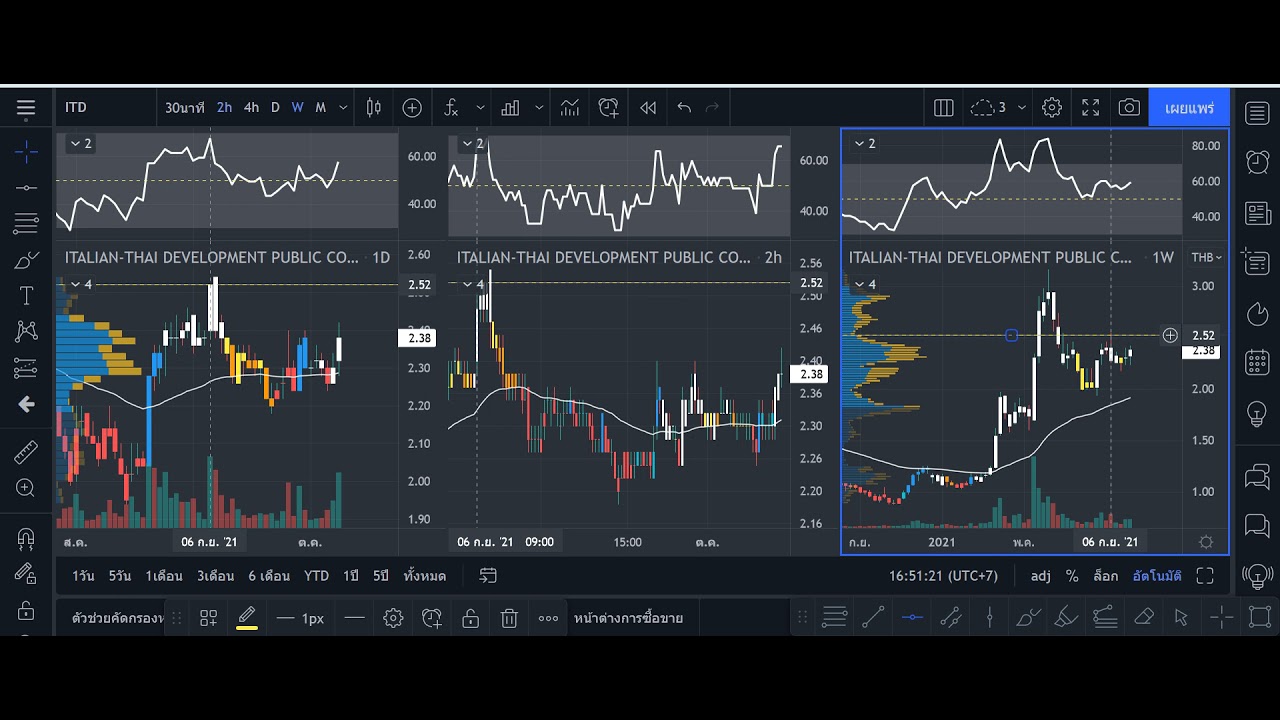Select the crosshair cursor tool
This screenshot has width=1280, height=720.
pos(26,152)
